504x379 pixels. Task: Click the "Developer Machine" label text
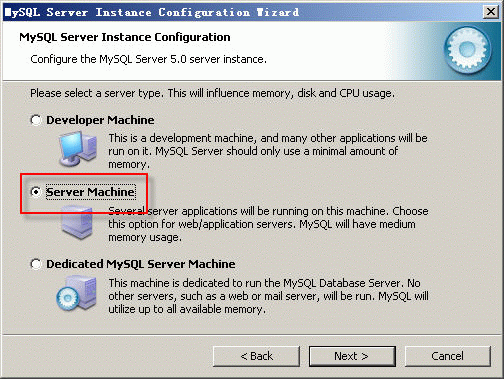[100, 120]
